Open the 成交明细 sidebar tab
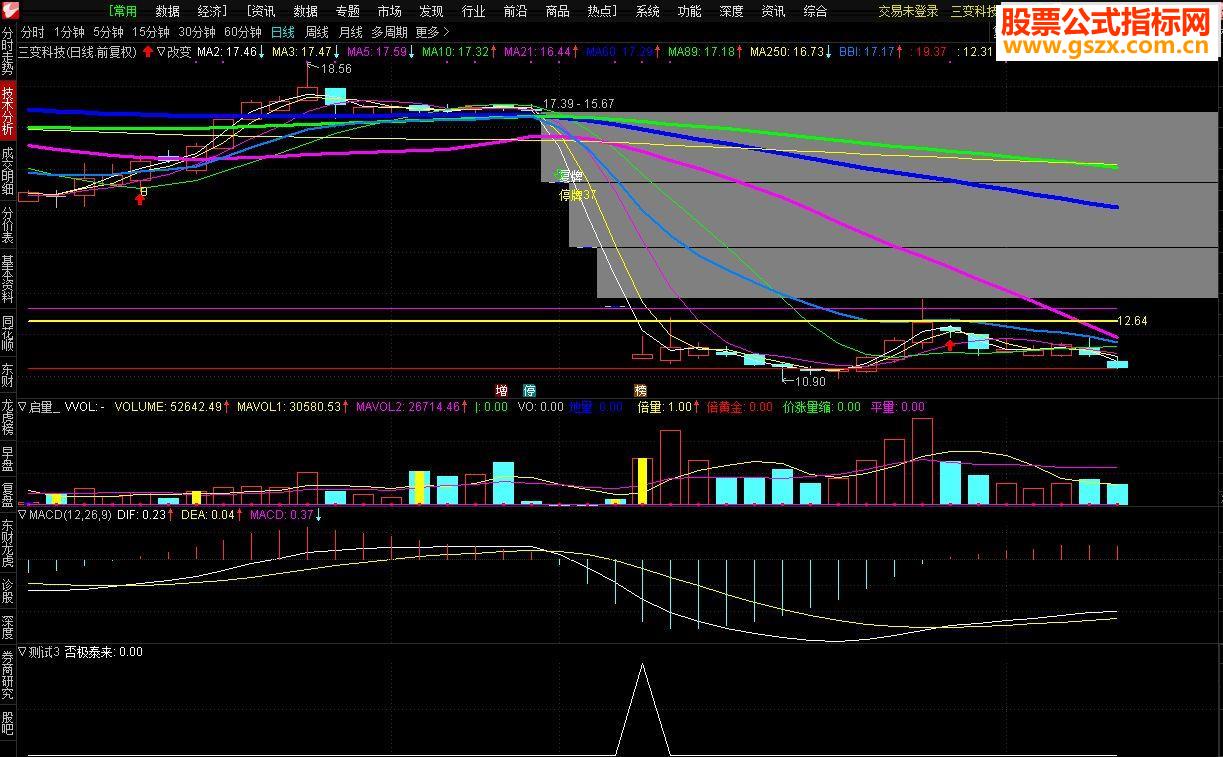 pos(8,172)
